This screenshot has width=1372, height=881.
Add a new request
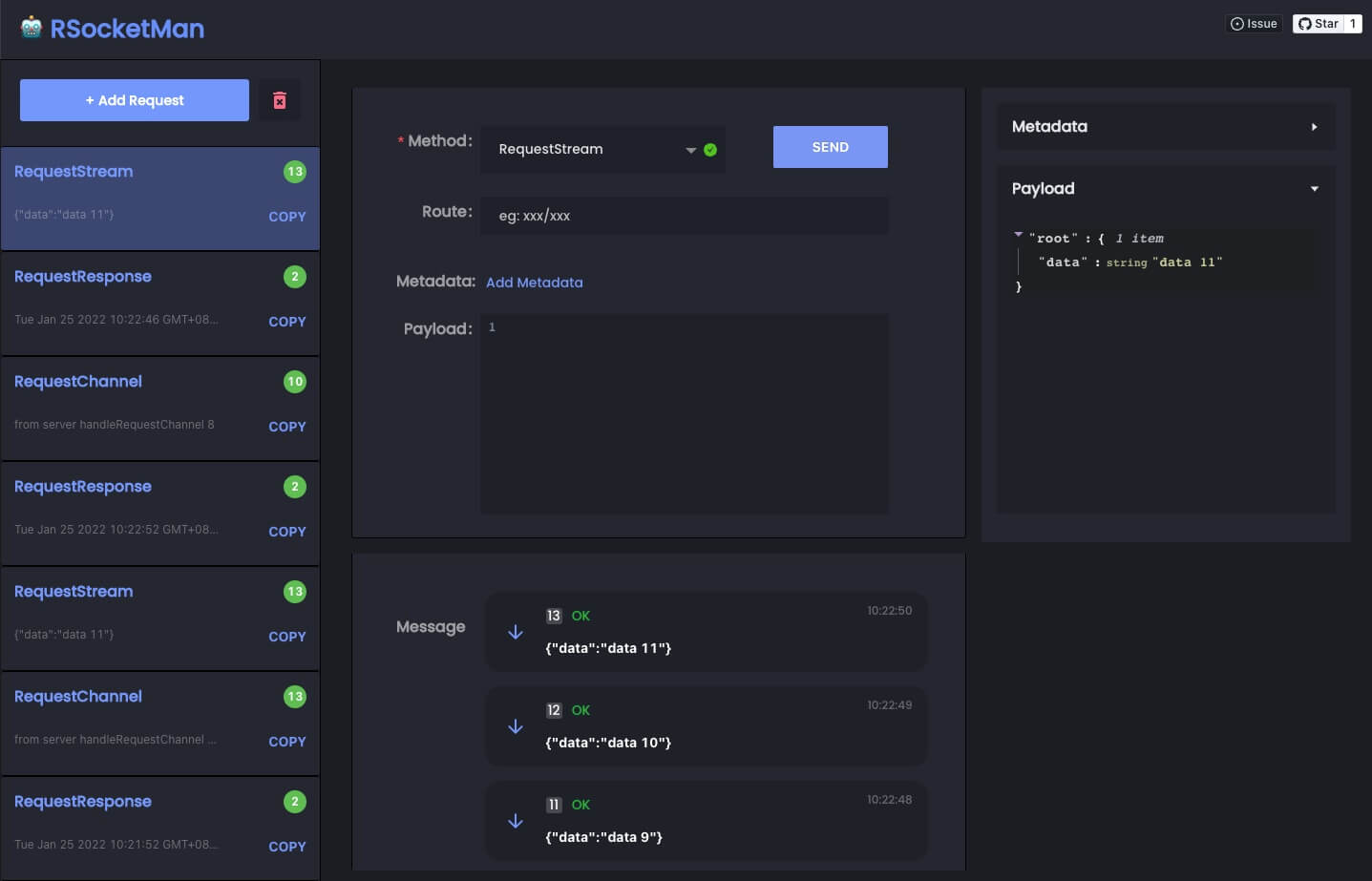(x=135, y=100)
